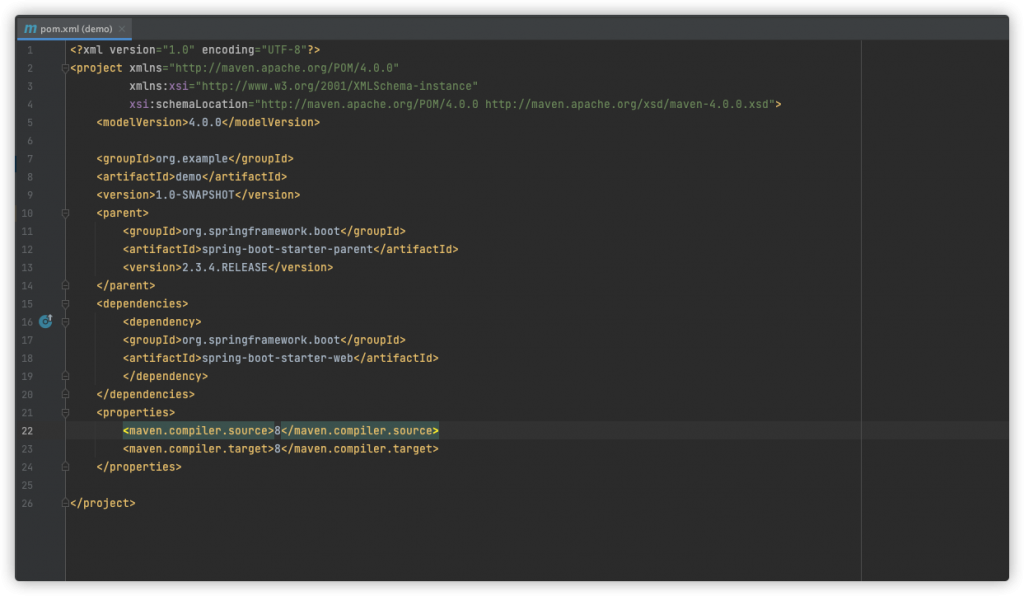The width and height of the screenshot is (1024, 596).
Task: Select the pom.xml (demo) editor tab
Action: [x=74, y=28]
